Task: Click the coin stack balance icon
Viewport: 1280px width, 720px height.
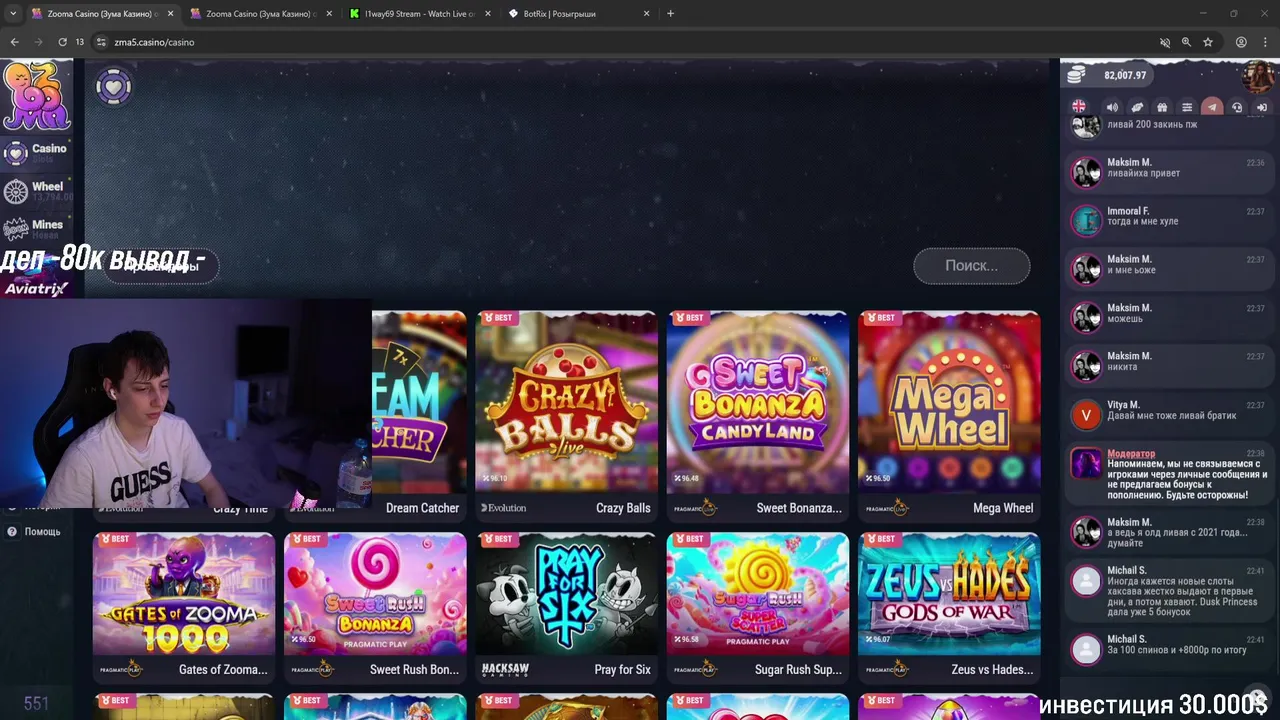Action: [1076, 76]
